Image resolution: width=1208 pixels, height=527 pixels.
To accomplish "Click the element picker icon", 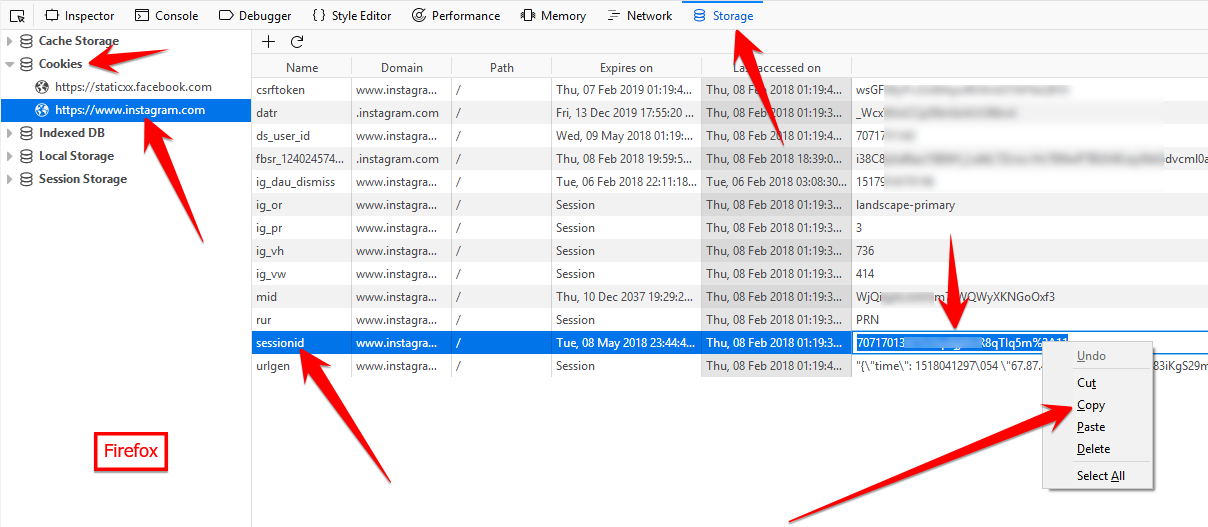I will [x=17, y=16].
